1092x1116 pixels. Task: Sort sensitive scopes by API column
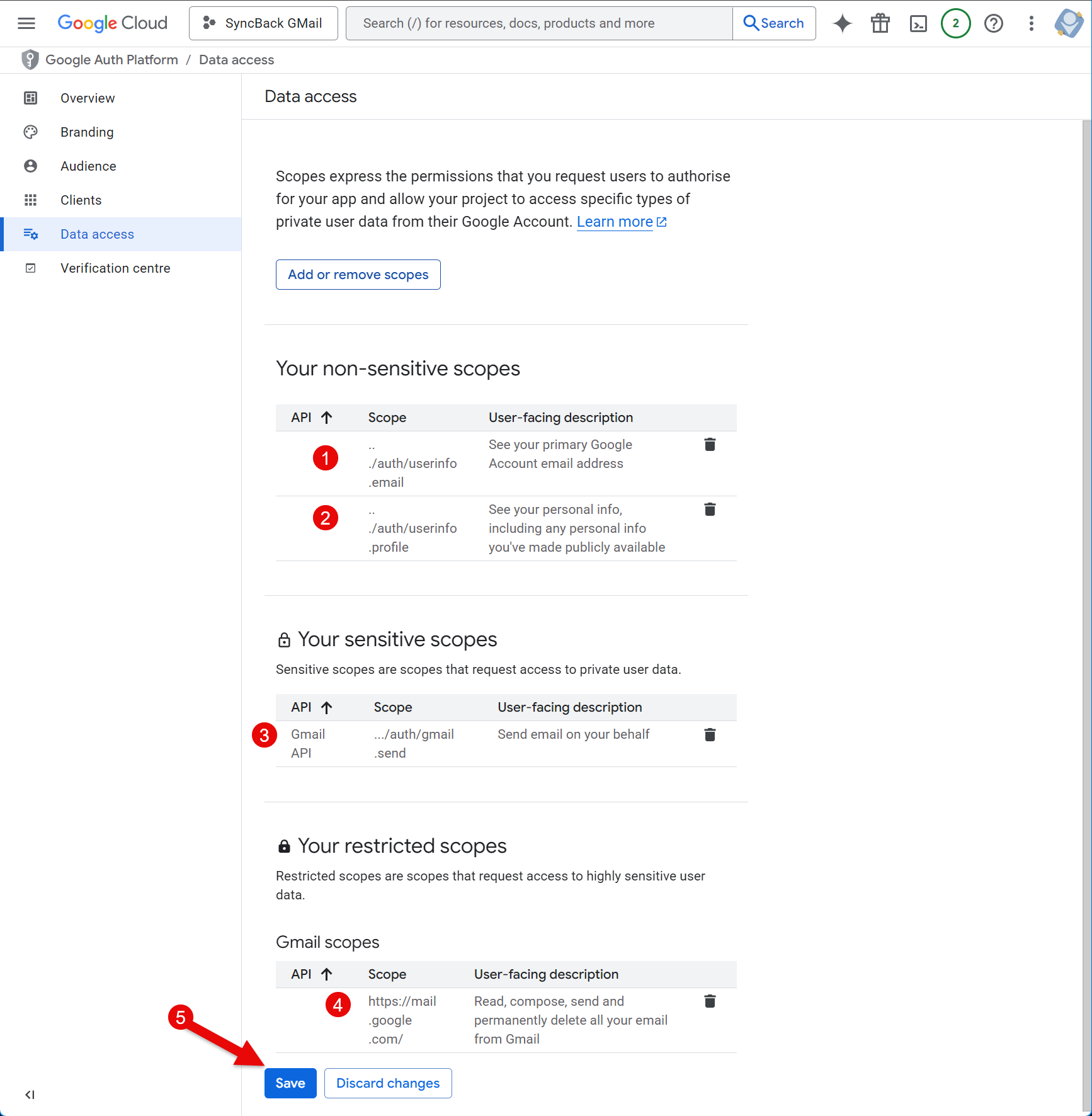coord(311,707)
